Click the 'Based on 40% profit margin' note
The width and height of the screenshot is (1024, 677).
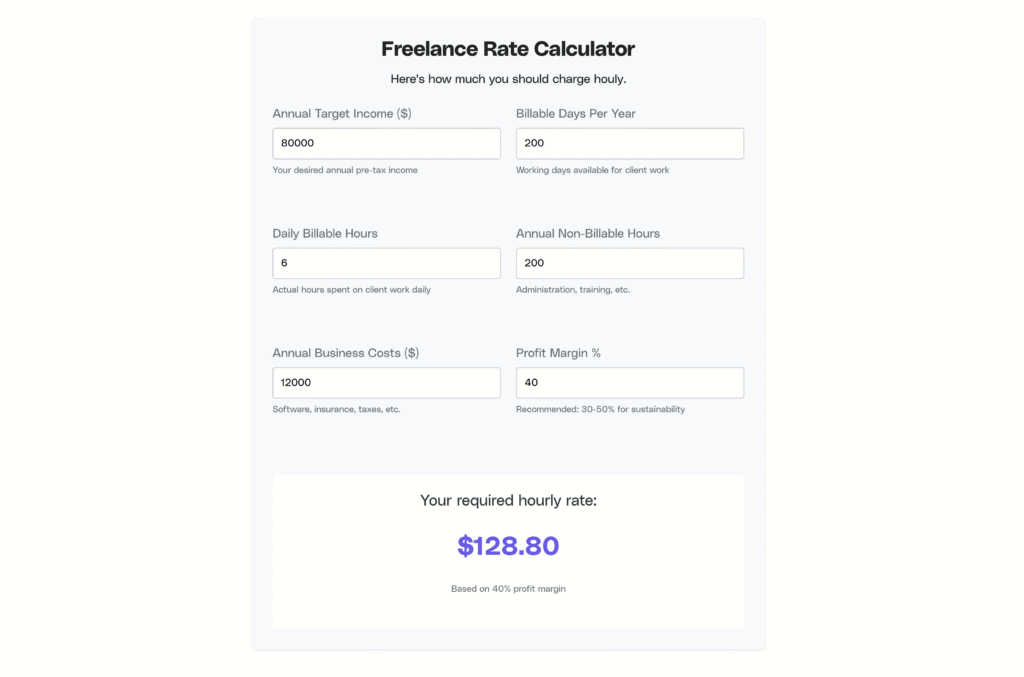click(507, 589)
